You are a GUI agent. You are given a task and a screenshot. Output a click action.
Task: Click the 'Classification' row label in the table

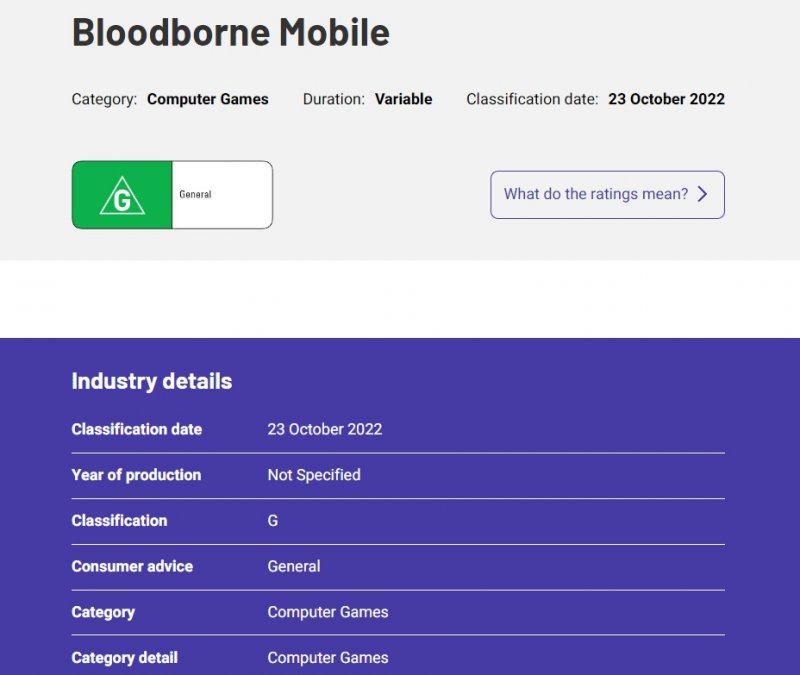[119, 521]
